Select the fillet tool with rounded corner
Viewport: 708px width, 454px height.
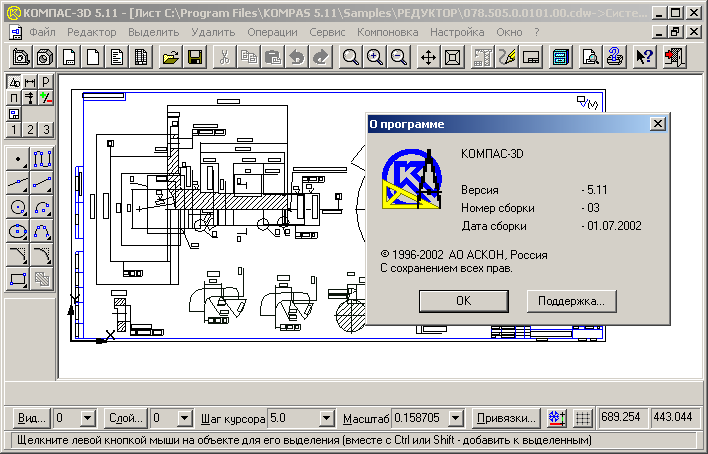point(42,255)
